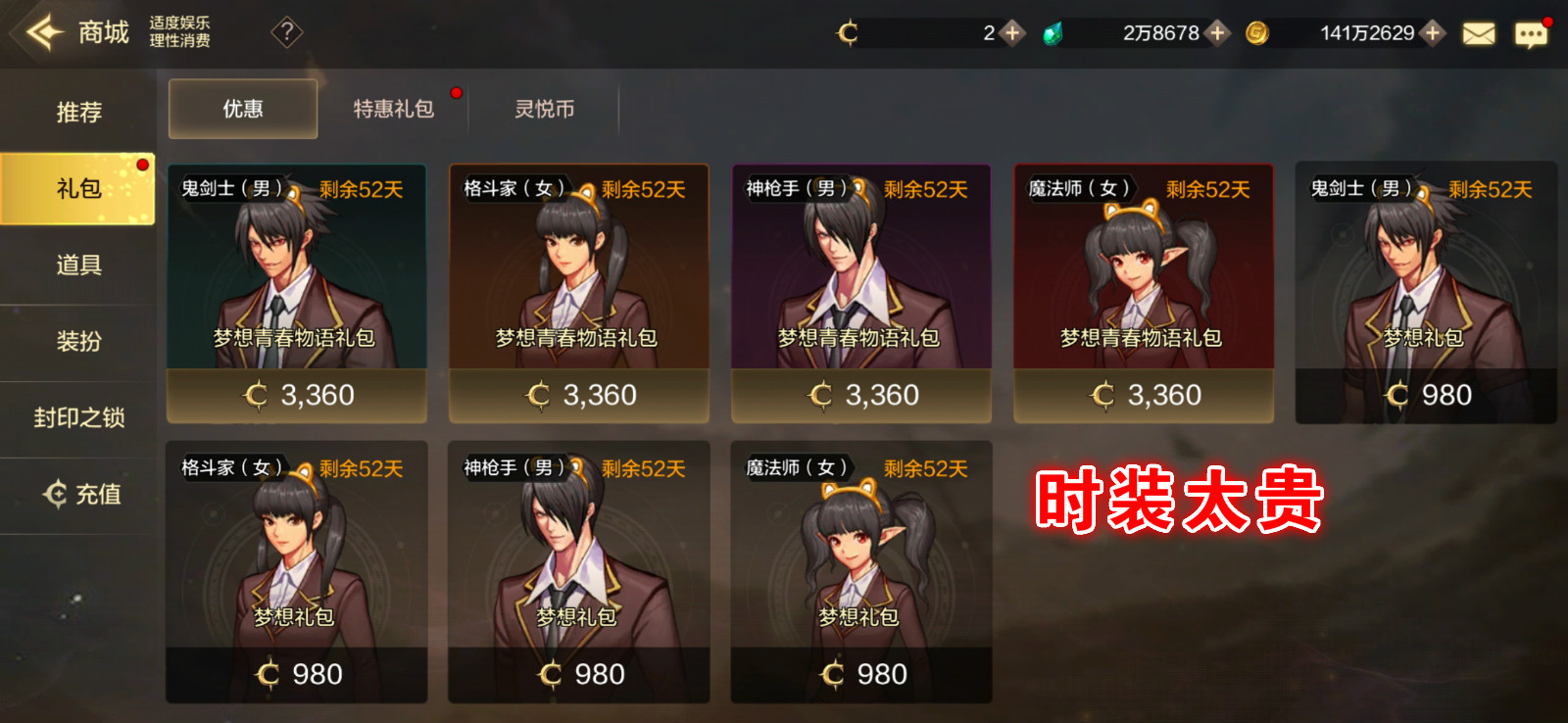The image size is (1568, 723).
Task: Add gold with the plus beside 141万2629
Action: coord(1433,33)
